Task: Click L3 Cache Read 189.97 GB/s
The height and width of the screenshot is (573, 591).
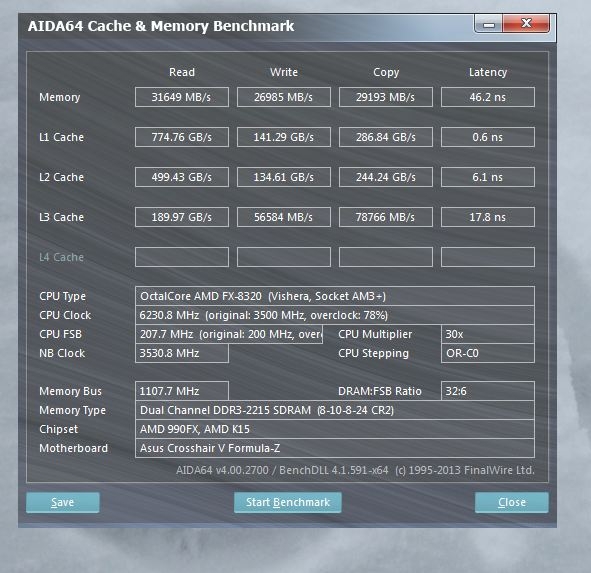Action: [x=182, y=217]
